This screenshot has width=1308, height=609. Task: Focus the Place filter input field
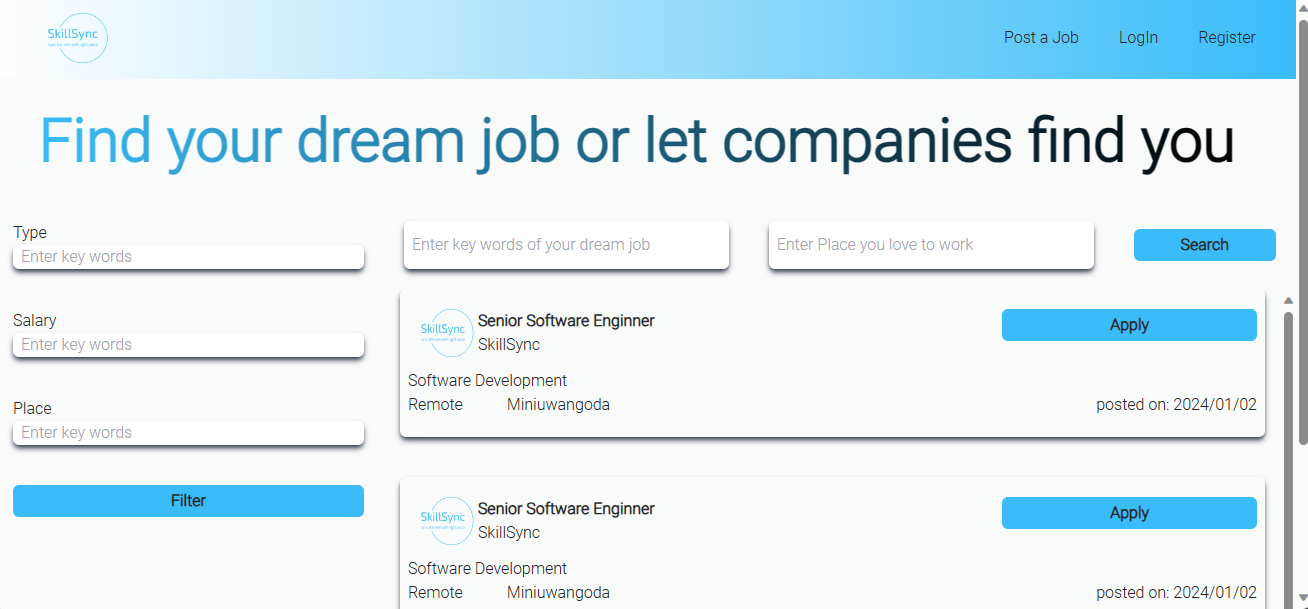[x=188, y=432]
